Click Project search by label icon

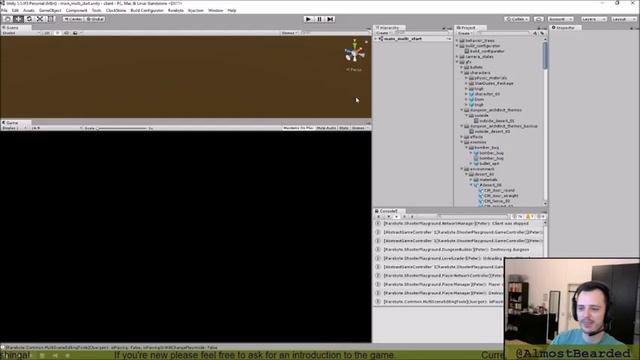pyautogui.click(x=542, y=33)
